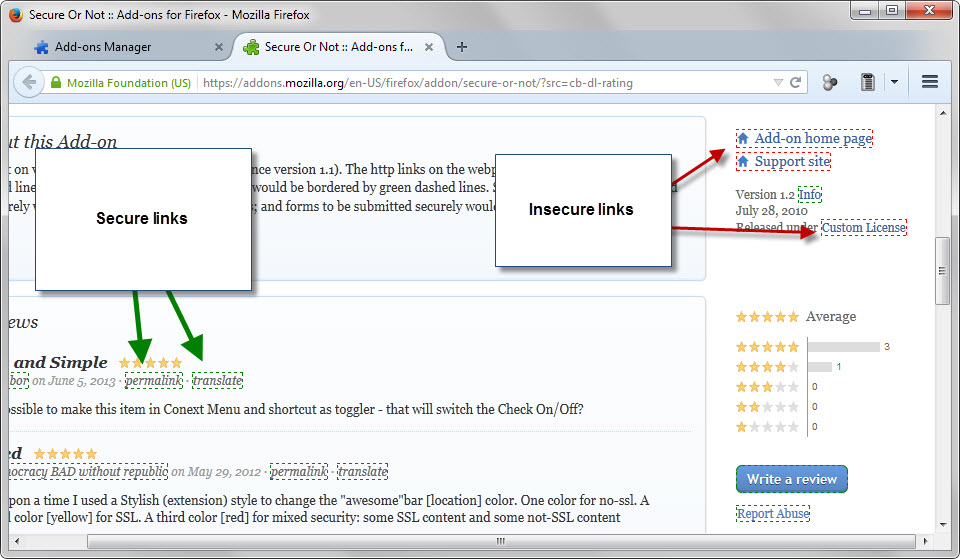Click the version Info link

(x=810, y=195)
